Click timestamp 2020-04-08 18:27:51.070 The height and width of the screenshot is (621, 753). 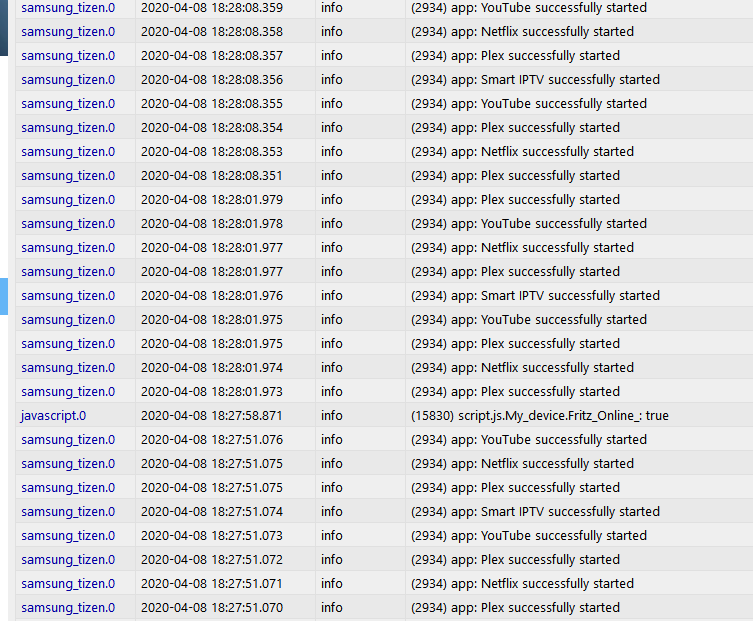(x=212, y=608)
